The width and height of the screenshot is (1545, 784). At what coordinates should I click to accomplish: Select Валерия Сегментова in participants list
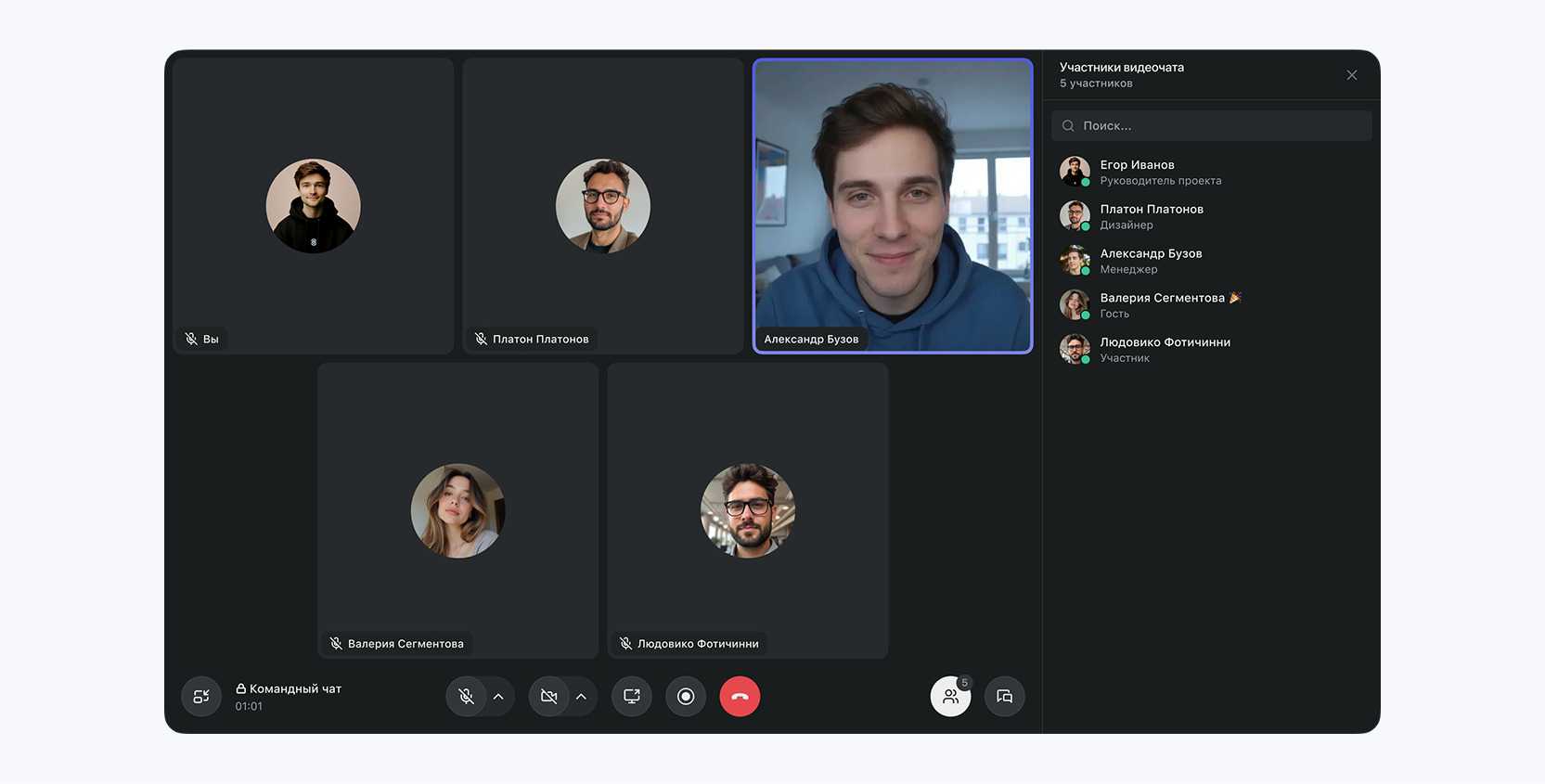[1162, 305]
